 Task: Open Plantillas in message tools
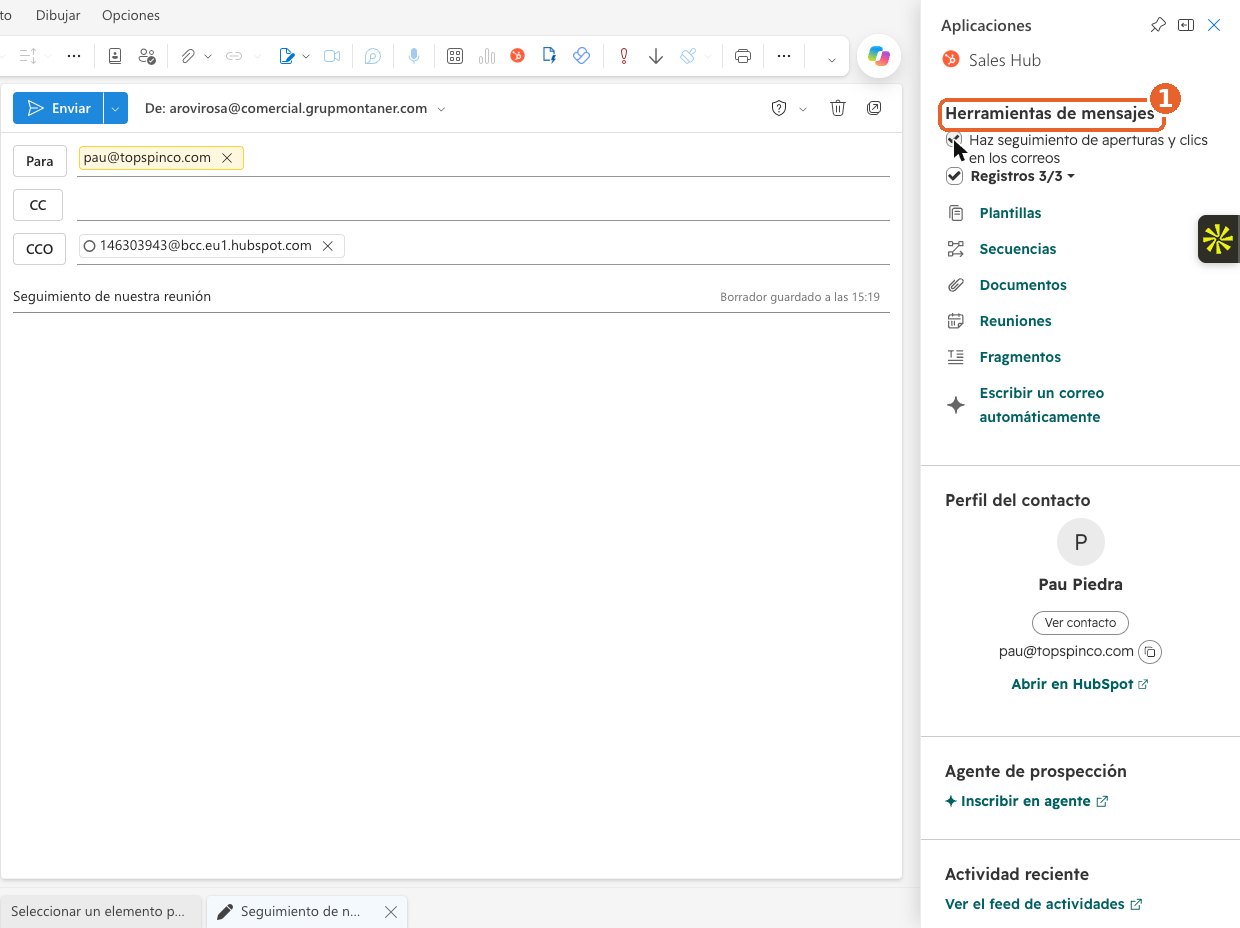point(1010,213)
